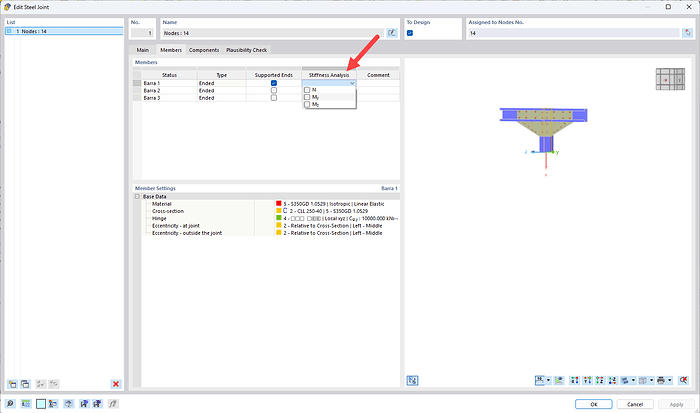Click the greyed script function icon
The image size is (700, 413).
[113, 404]
